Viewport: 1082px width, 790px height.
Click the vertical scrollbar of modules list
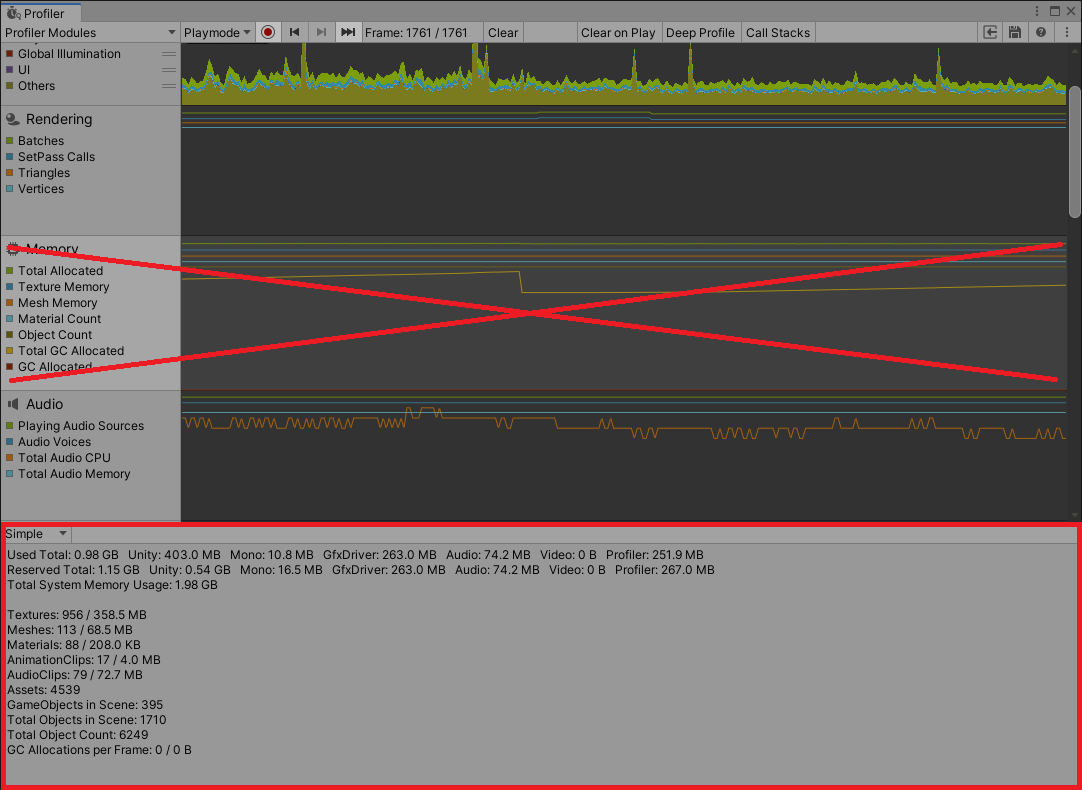(1074, 152)
